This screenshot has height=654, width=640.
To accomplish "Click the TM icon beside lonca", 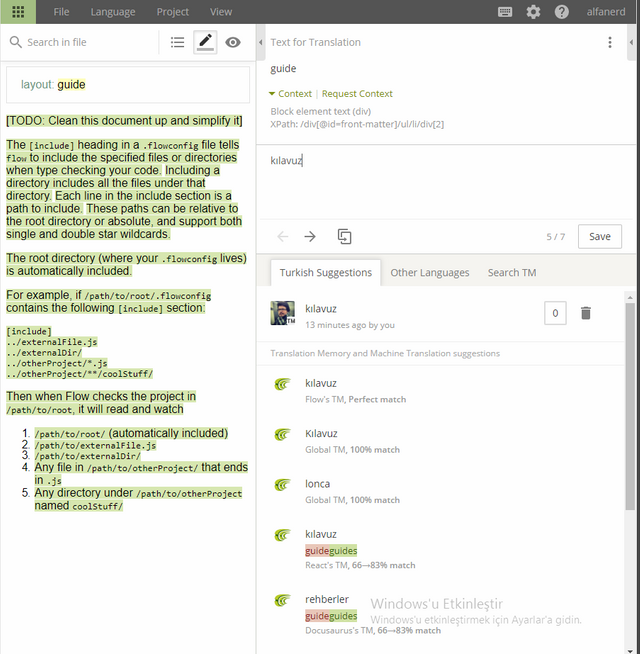I will (x=282, y=485).
